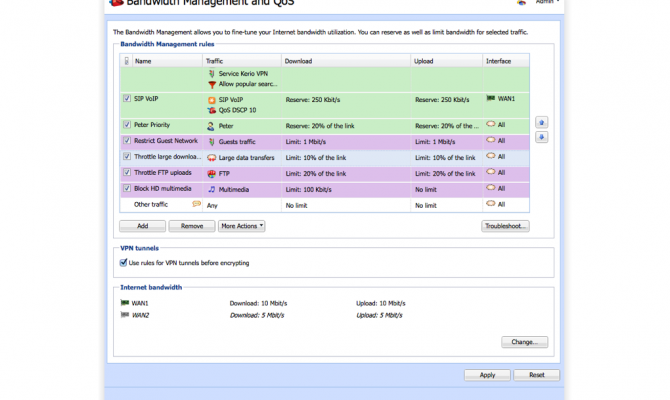Viewport: 670px width, 400px height.
Task: Click the Download column header
Action: point(346,61)
